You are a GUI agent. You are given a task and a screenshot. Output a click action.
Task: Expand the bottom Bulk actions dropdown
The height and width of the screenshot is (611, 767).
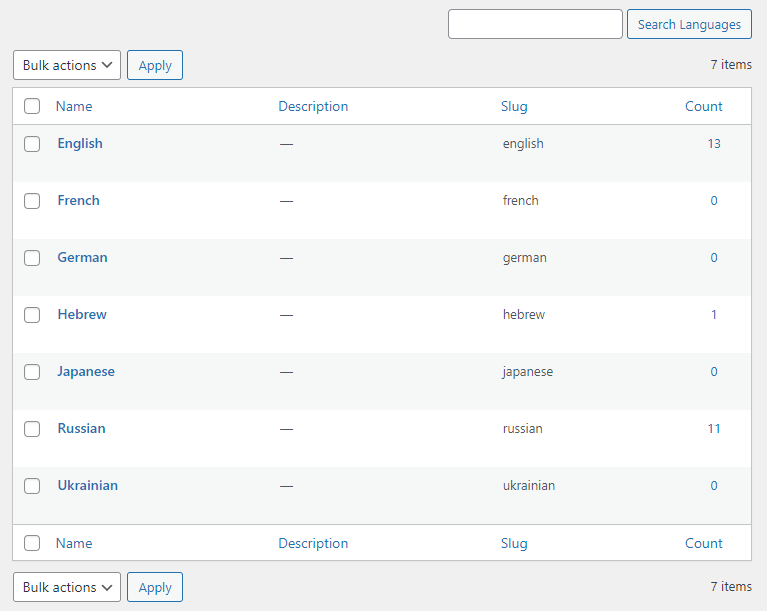pyautogui.click(x=67, y=587)
